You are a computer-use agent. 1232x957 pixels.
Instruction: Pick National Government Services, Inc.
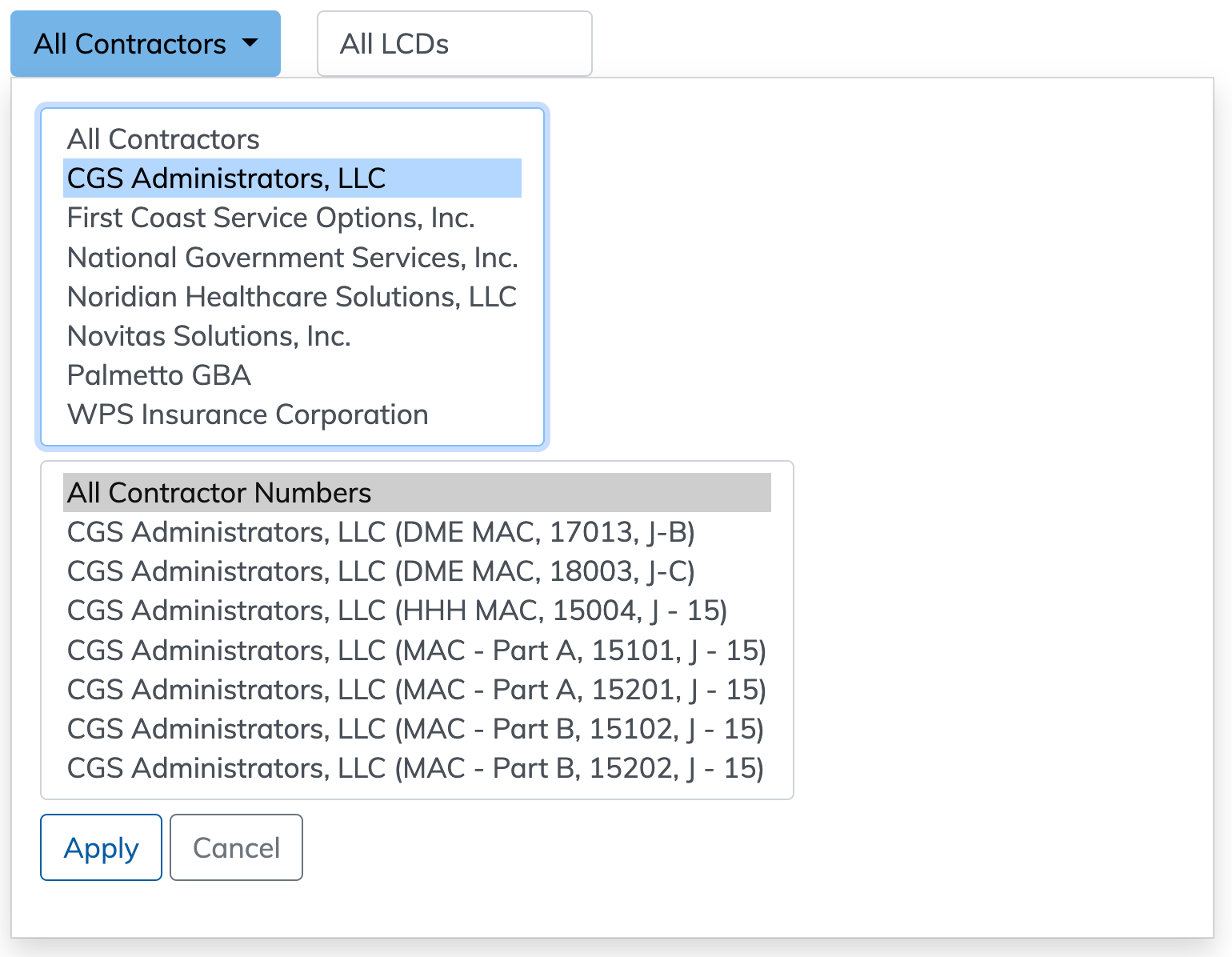click(x=292, y=258)
